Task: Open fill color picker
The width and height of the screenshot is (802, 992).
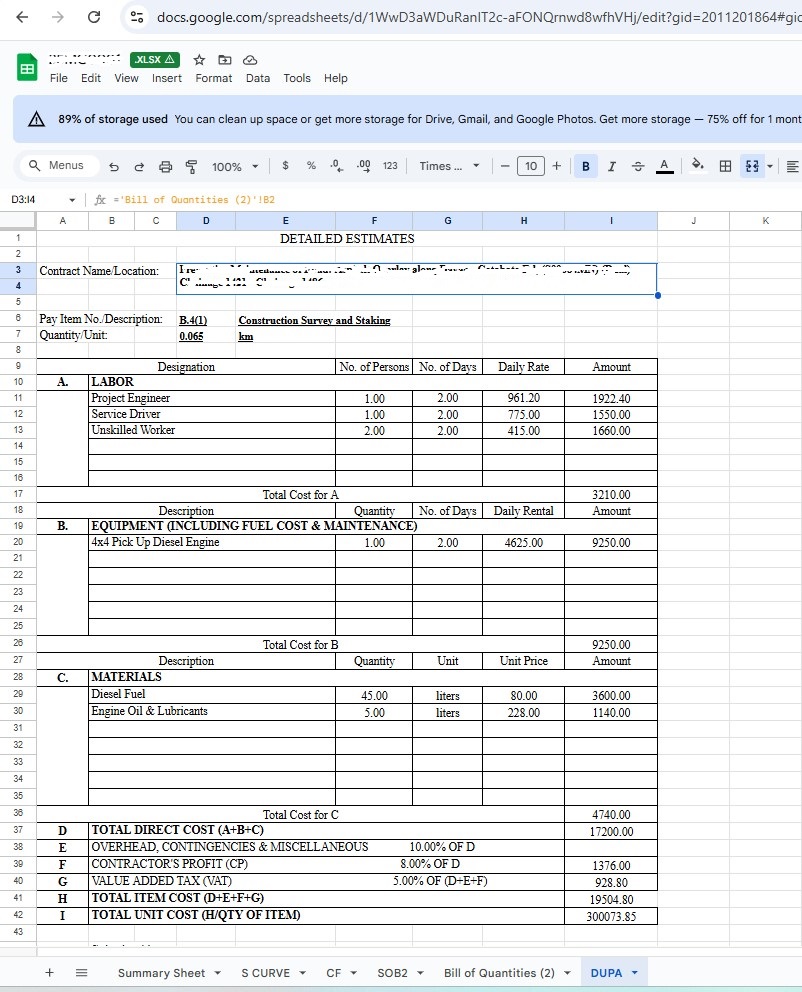Action: (x=698, y=166)
